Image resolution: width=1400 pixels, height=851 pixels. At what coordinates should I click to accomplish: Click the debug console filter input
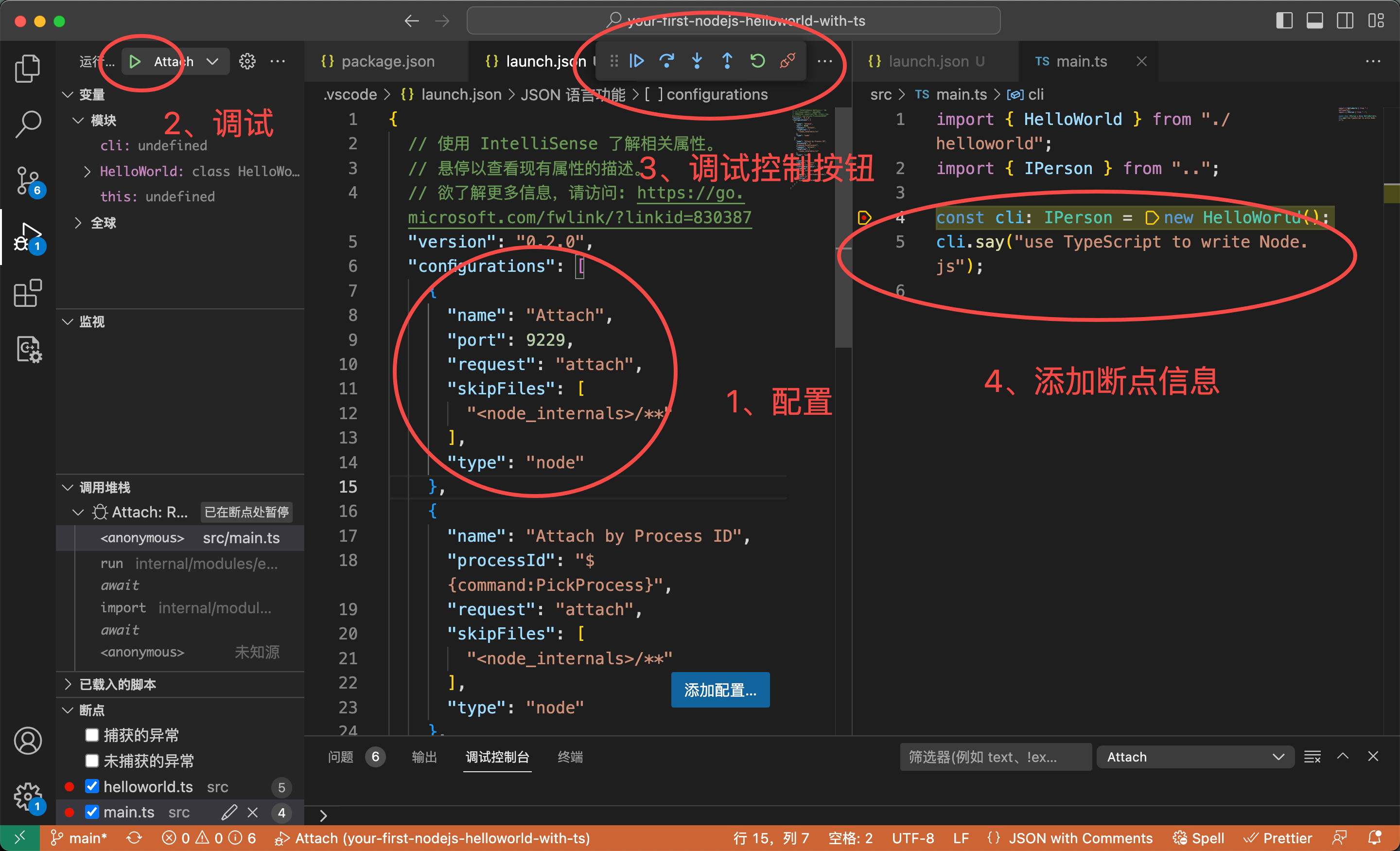996,757
